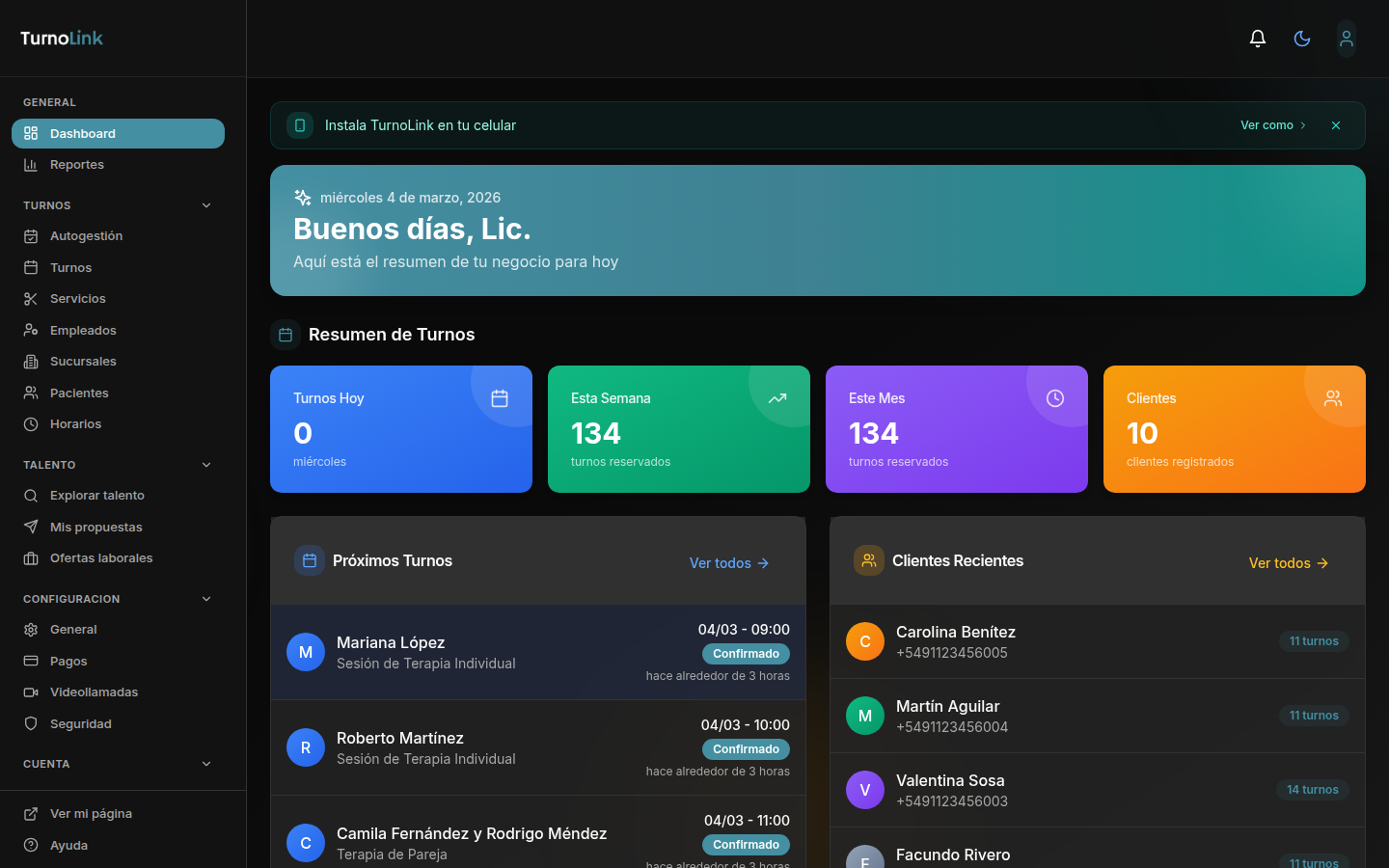Click the Pagos card icon

coord(31,661)
